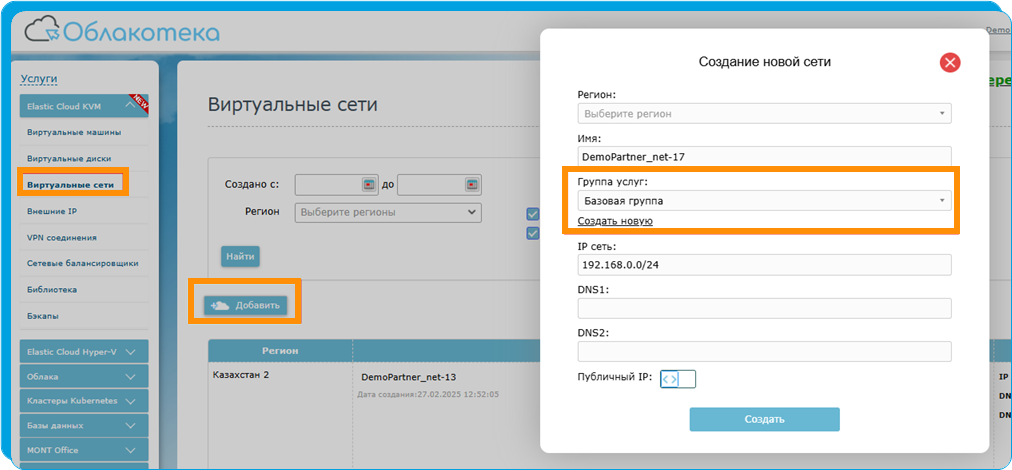Open the Регион dropdown in the dialog

(x=764, y=114)
